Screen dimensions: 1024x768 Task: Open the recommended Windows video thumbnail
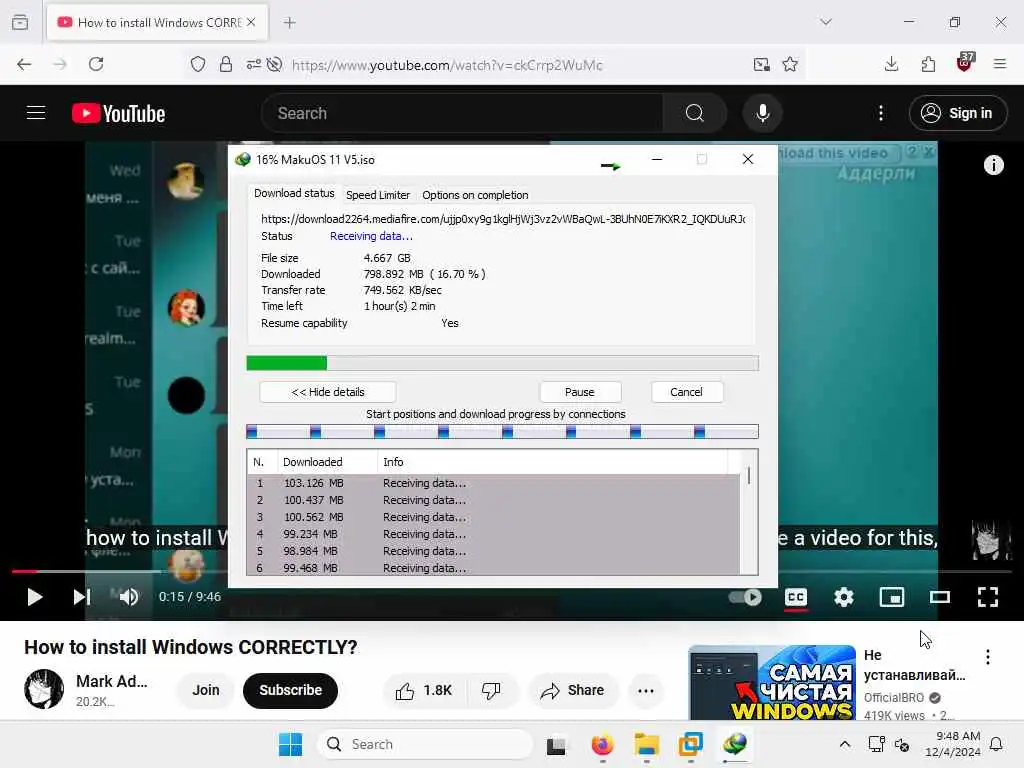point(772,682)
